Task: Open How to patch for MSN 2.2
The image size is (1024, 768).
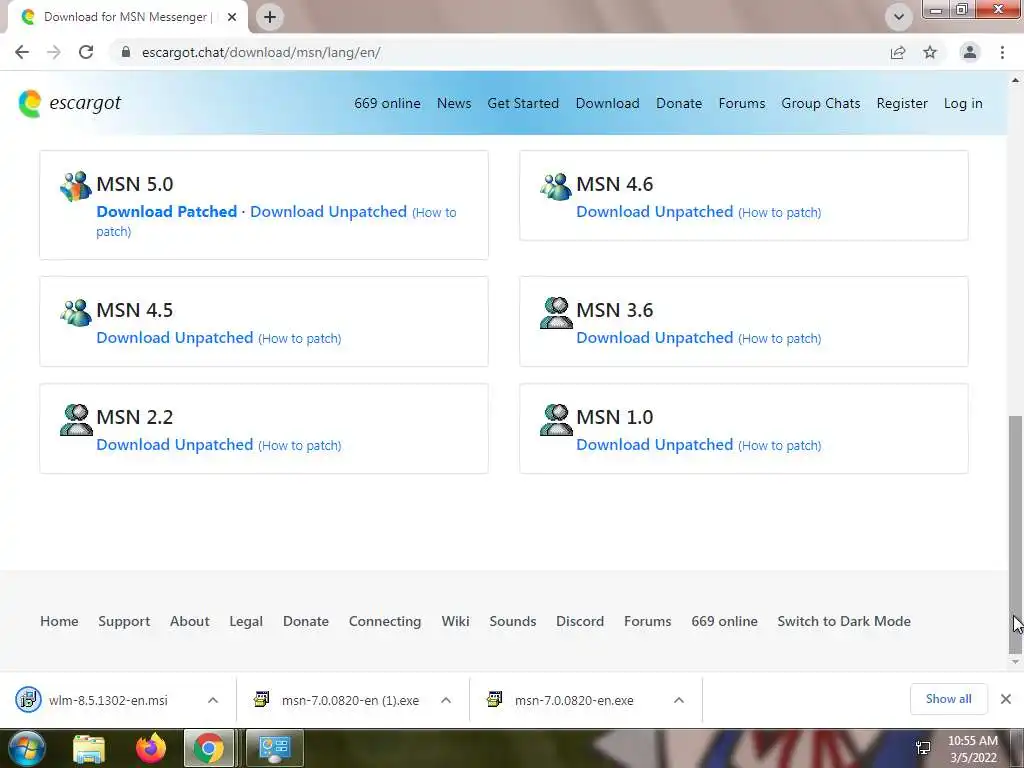Action: (x=300, y=446)
